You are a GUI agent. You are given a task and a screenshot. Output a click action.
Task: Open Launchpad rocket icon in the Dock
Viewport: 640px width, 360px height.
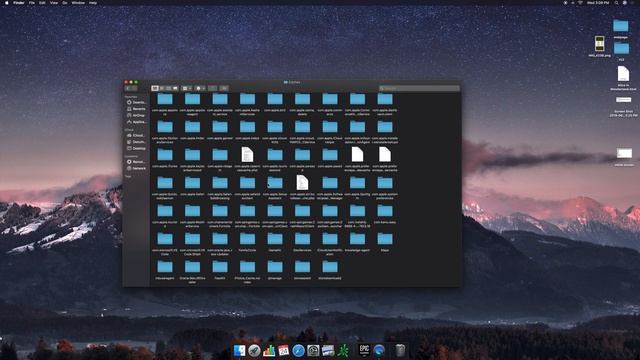click(254, 350)
